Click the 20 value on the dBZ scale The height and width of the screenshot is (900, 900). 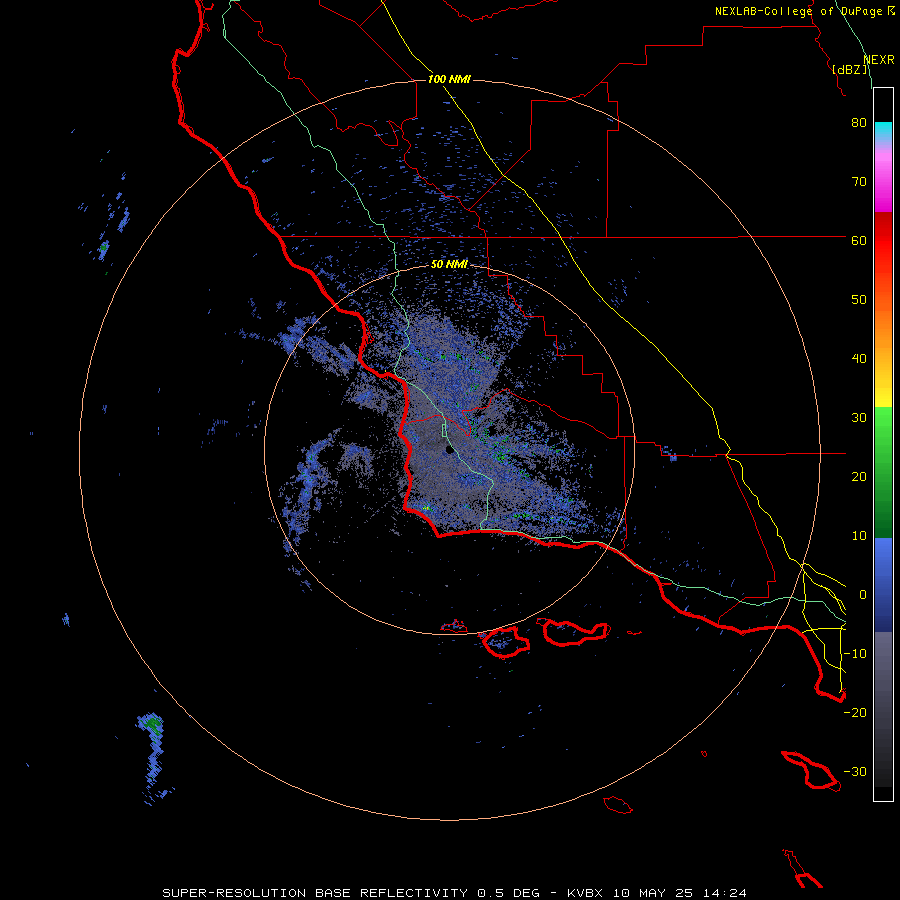[x=859, y=477]
